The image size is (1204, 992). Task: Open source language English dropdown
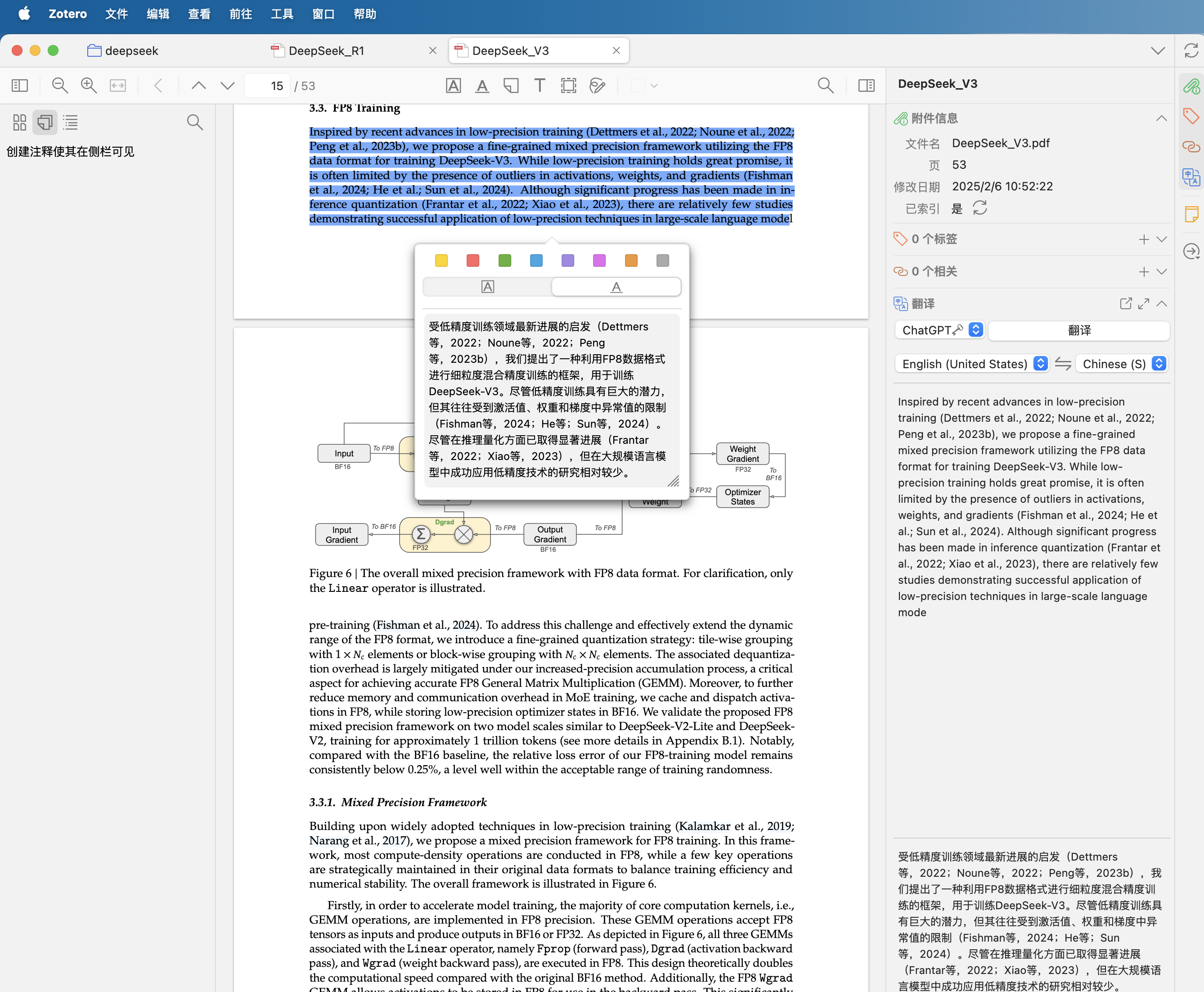972,364
